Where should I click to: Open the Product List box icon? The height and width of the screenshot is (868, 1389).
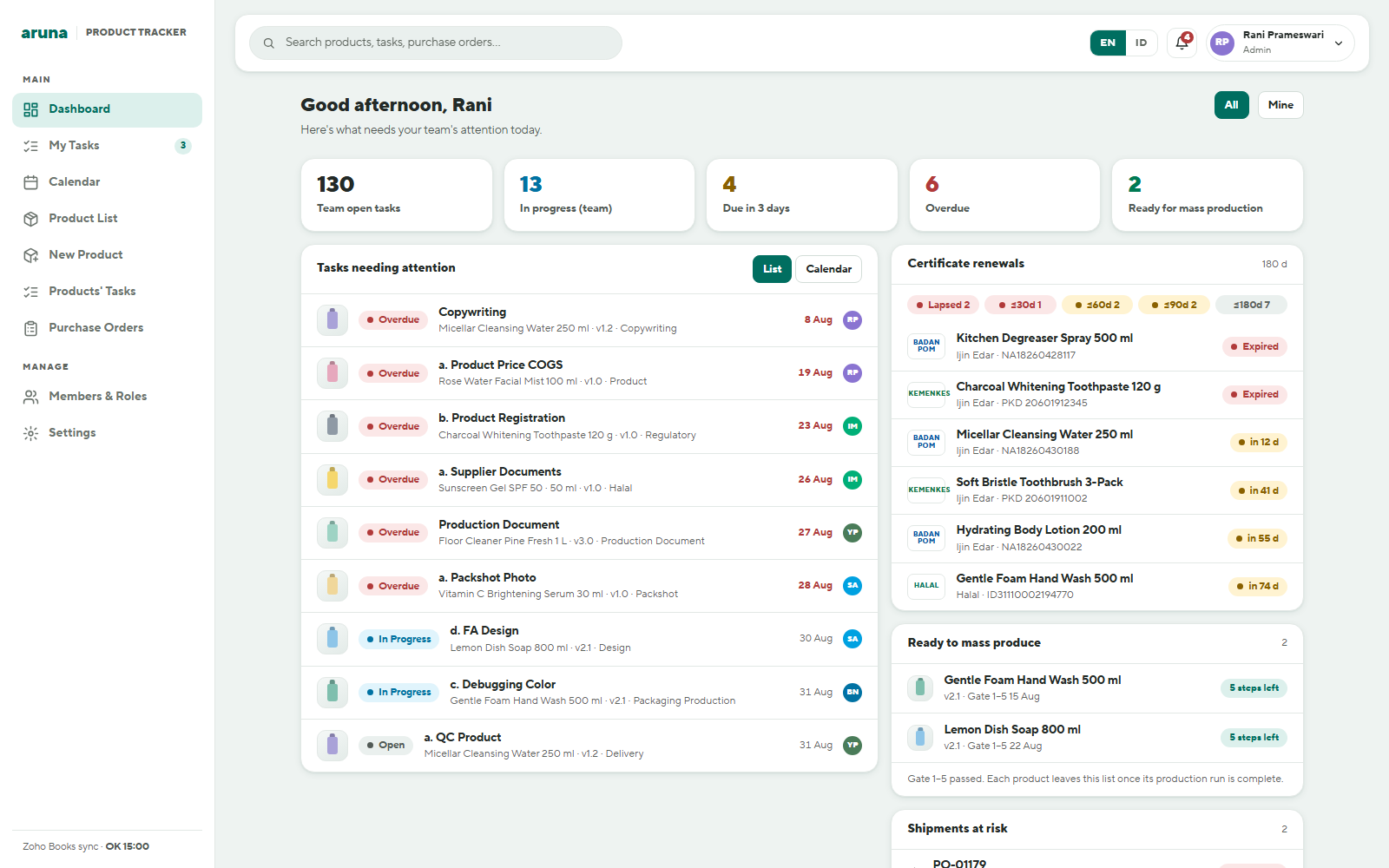(31, 219)
